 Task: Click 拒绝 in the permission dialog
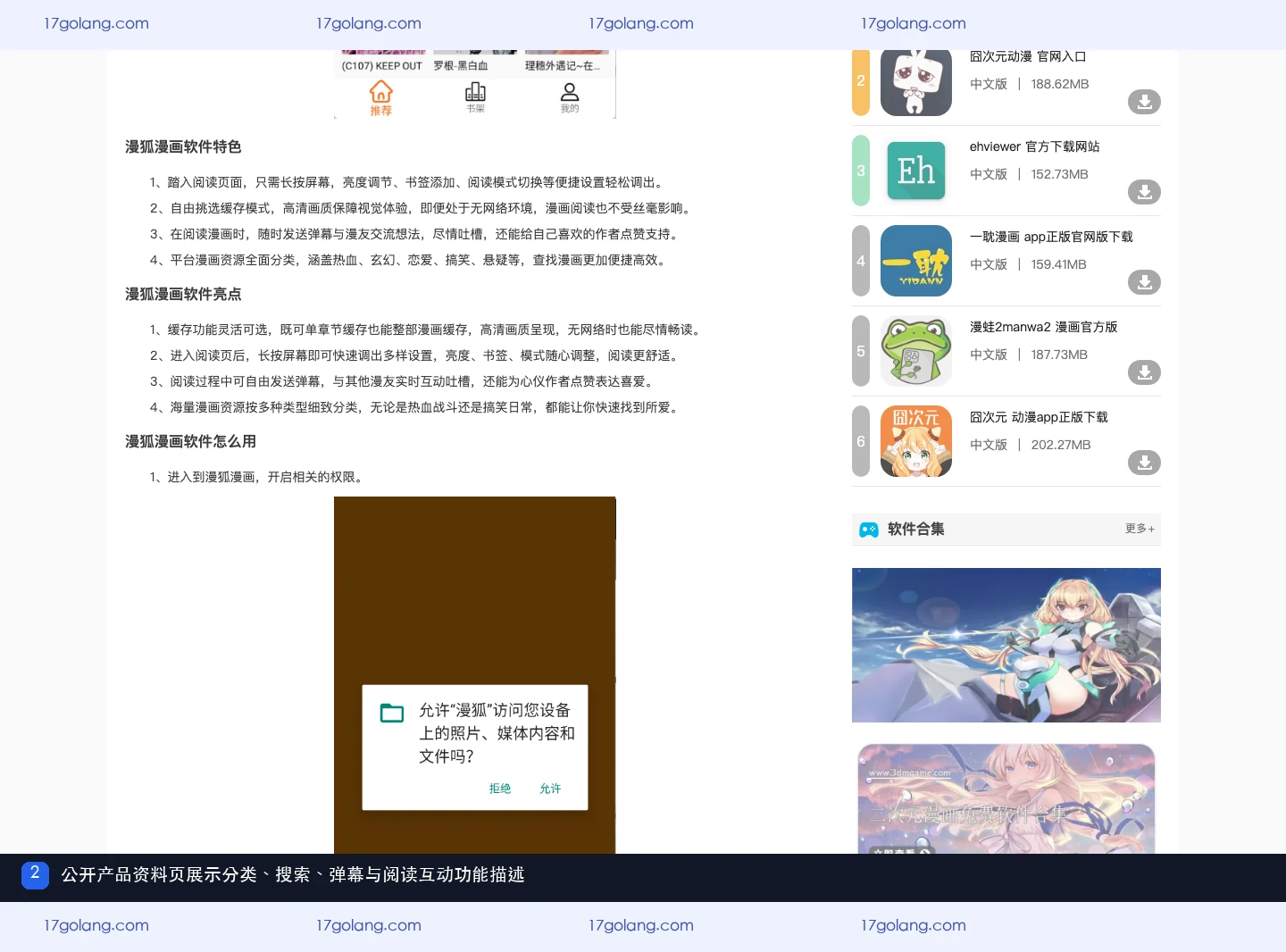[x=500, y=789]
